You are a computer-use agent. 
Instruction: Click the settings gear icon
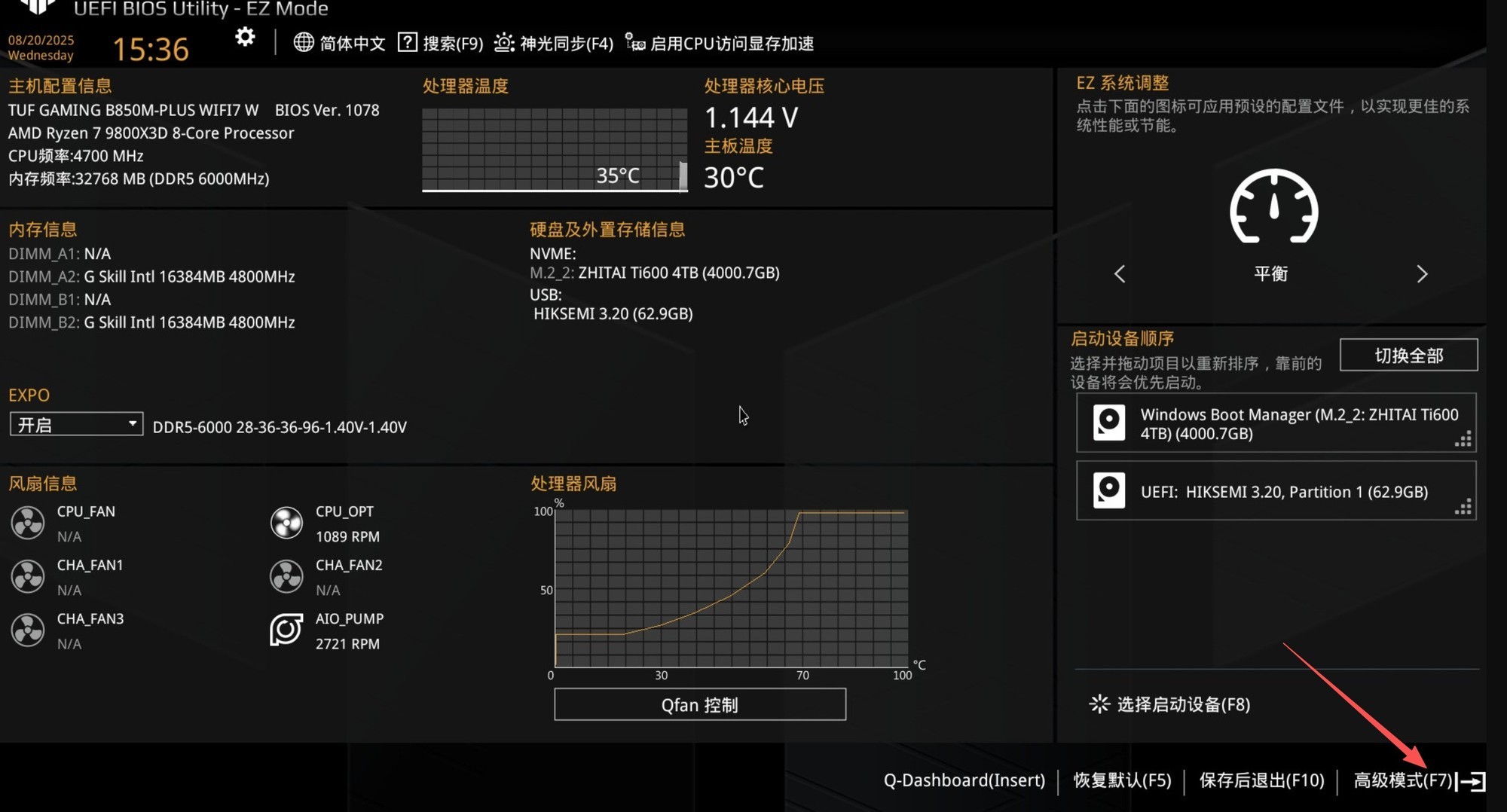(245, 37)
